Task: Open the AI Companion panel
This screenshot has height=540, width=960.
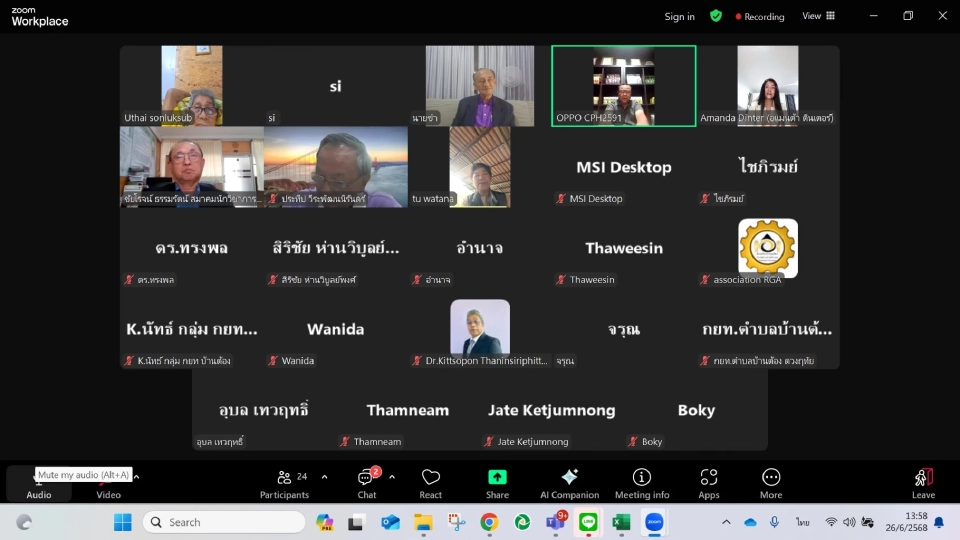Action: pyautogui.click(x=569, y=482)
